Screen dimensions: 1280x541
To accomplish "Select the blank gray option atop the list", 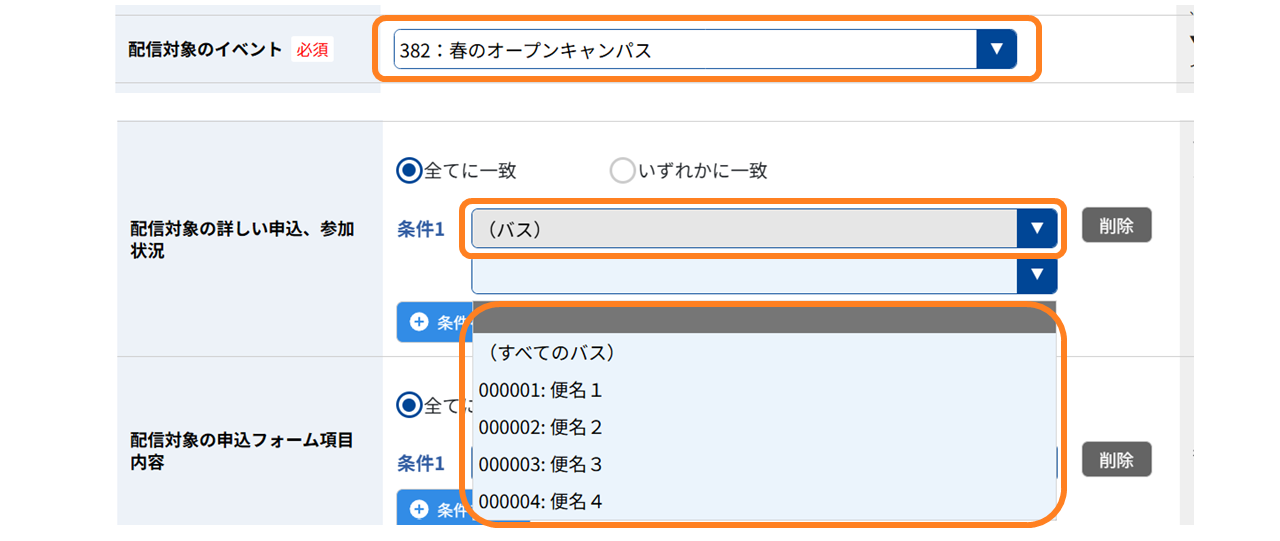I will (764, 317).
